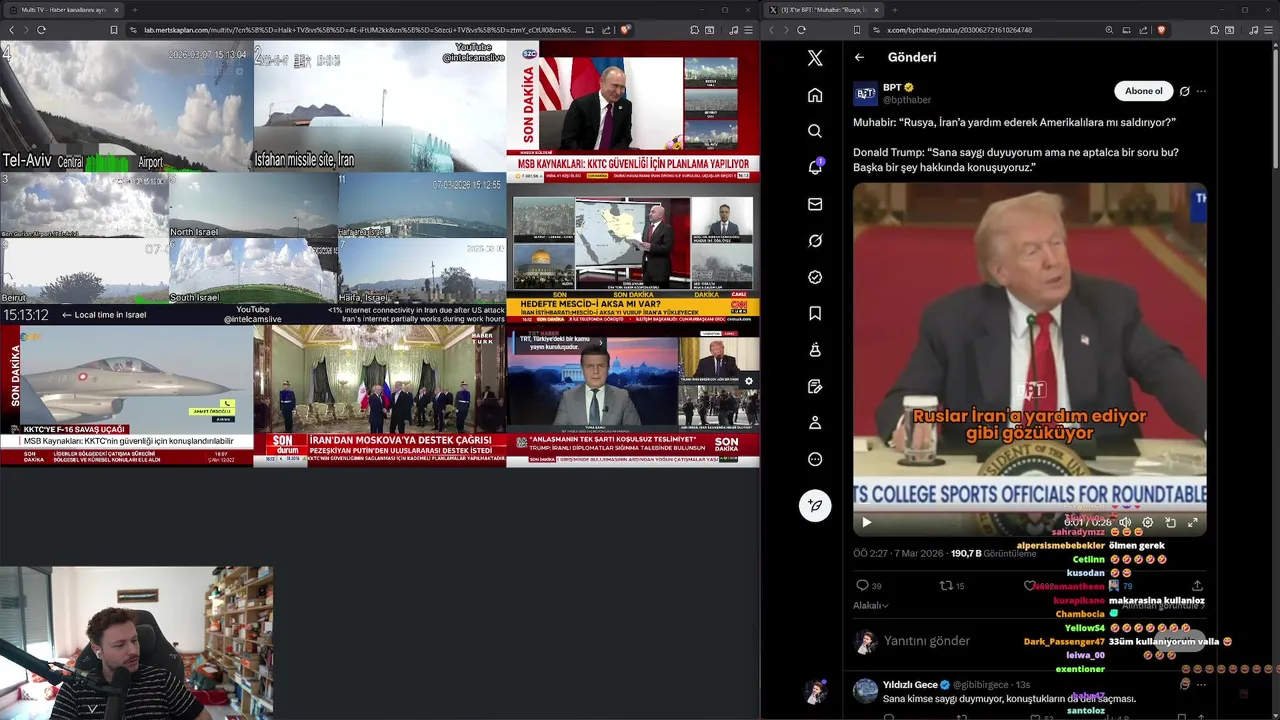The image size is (1280, 720).
Task: Click X browser address bar URL
Action: [959, 30]
